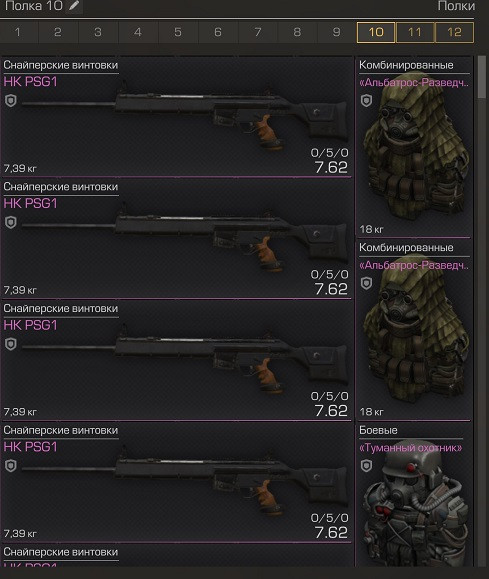Click shield icon on second Альбатрос-Разведчик armor
489x579 pixels.
coord(366,283)
